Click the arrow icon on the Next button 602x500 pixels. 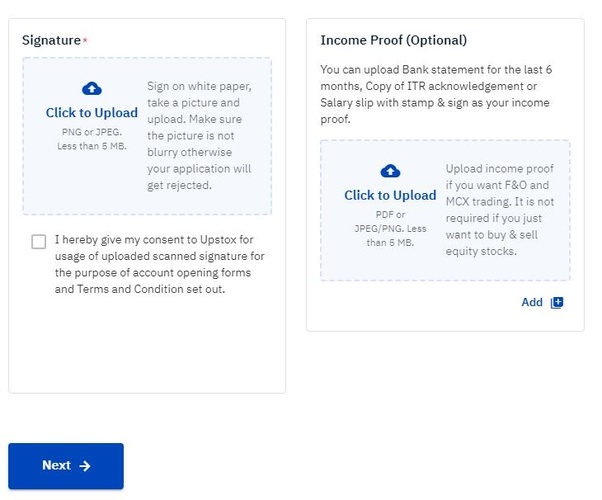coord(85,466)
